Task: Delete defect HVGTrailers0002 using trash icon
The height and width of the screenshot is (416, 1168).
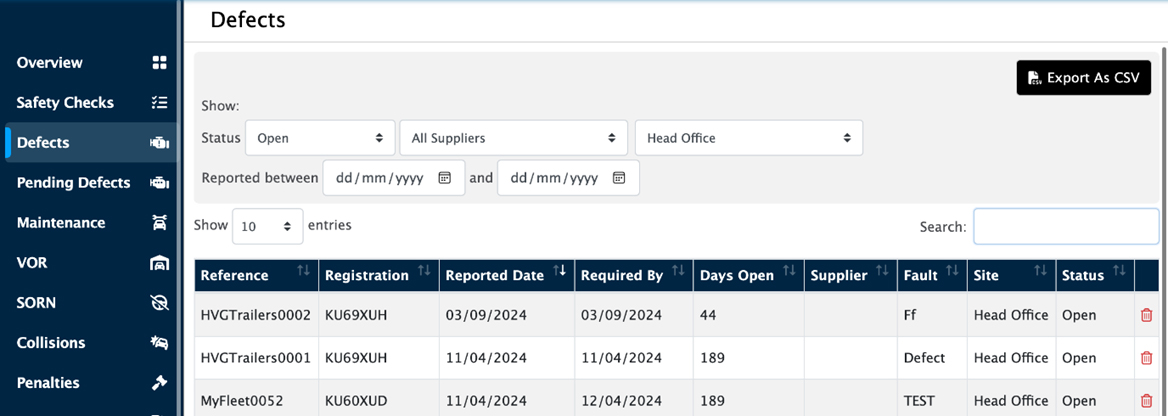Action: coord(1146,315)
